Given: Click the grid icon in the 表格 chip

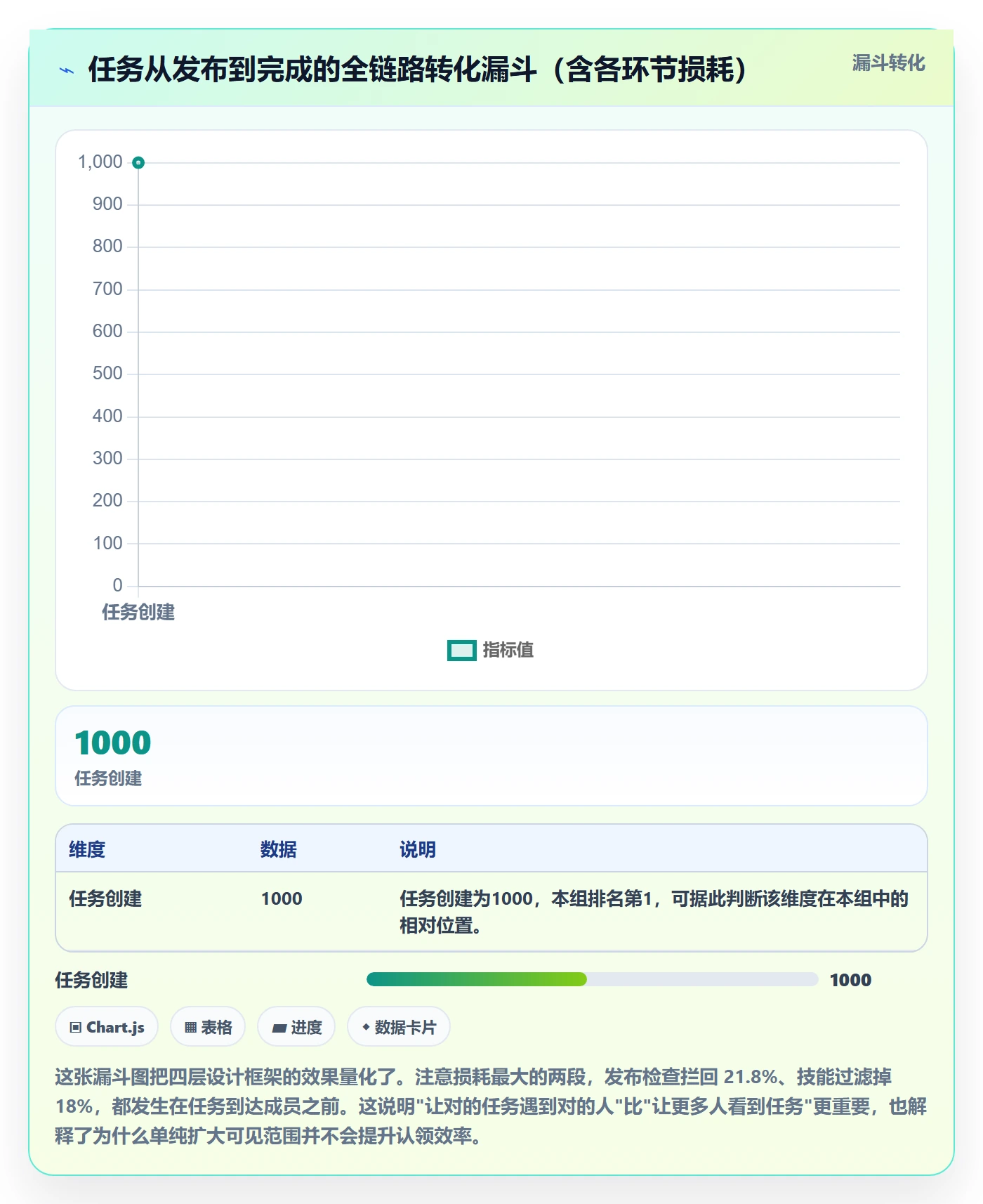Looking at the screenshot, I should (x=190, y=1028).
